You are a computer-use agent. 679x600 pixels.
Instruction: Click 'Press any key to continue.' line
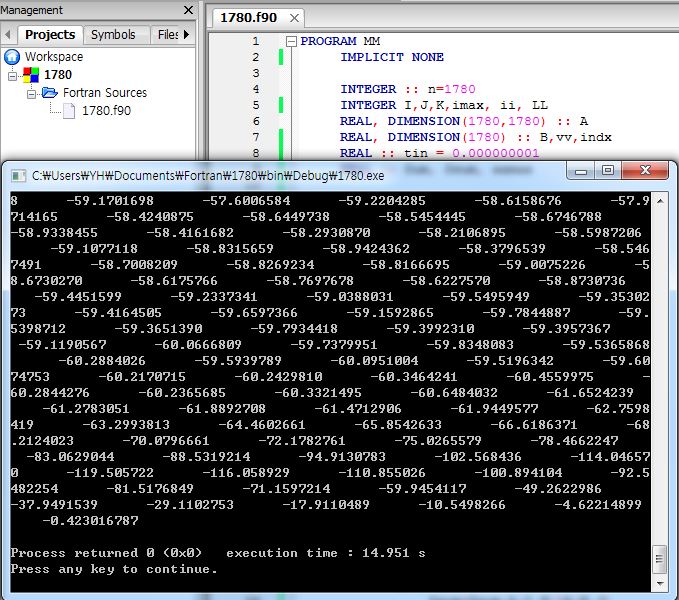point(114,569)
